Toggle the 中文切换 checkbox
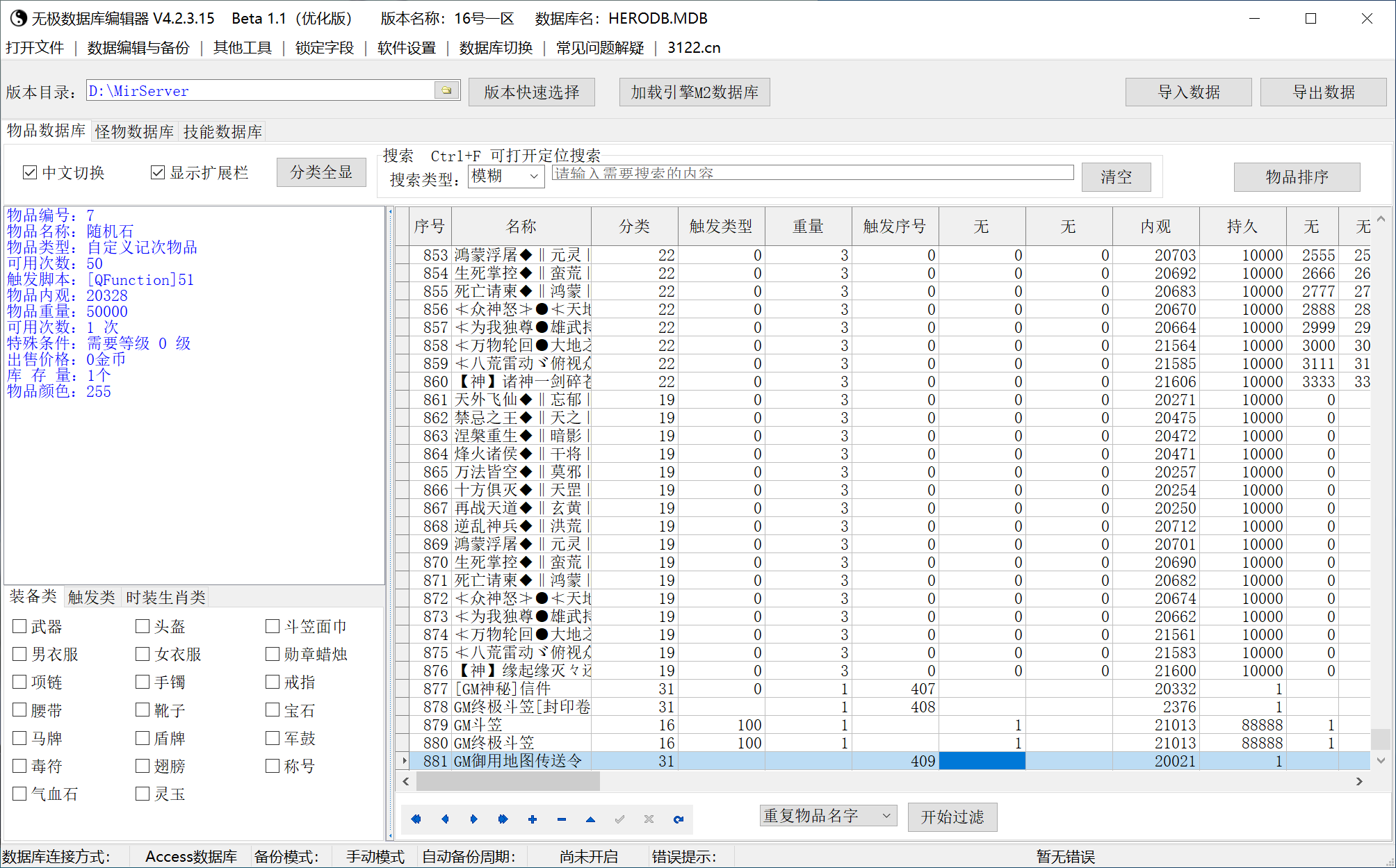The image size is (1396, 868). 30,172
